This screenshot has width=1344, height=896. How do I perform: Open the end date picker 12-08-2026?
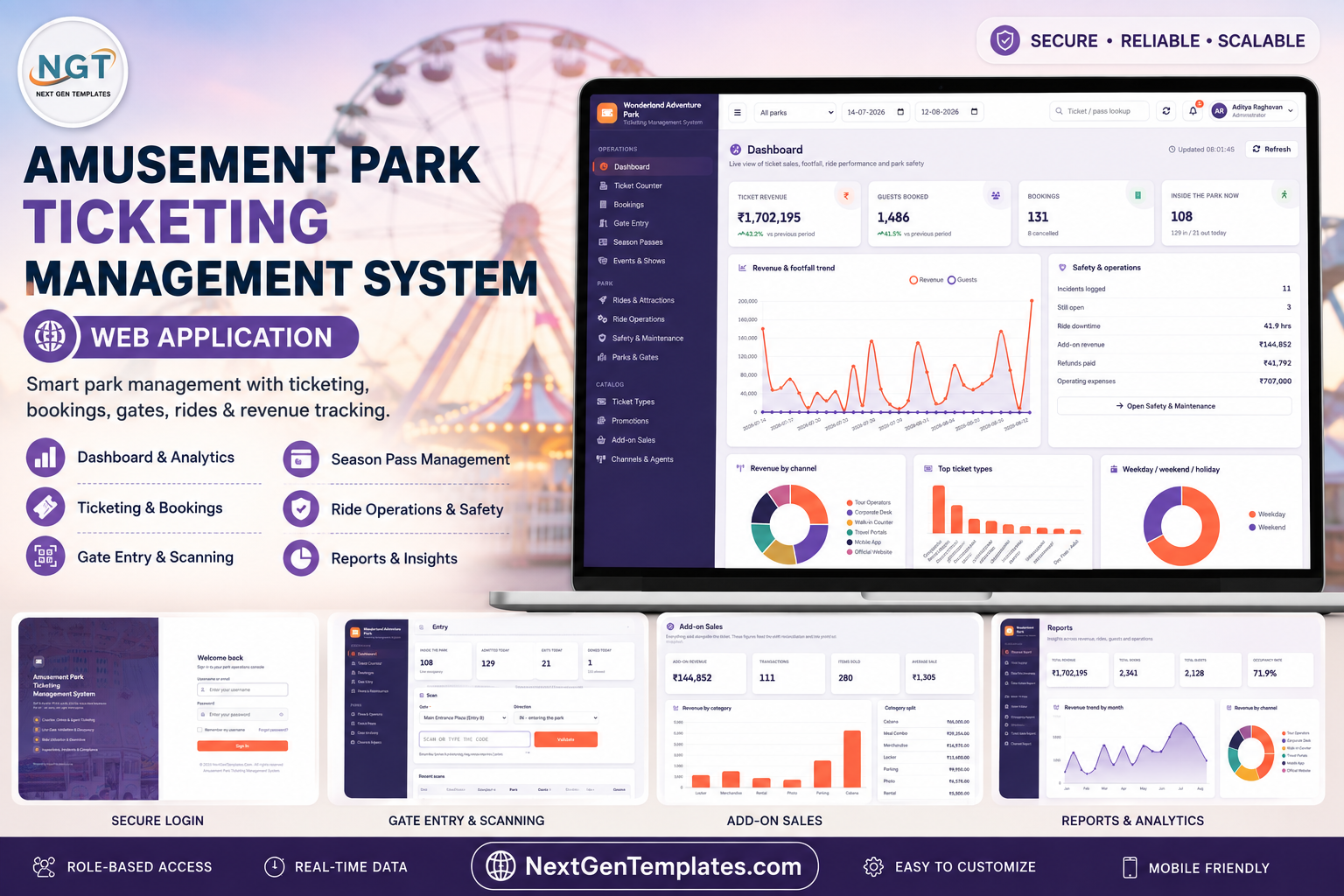pyautogui.click(x=949, y=112)
